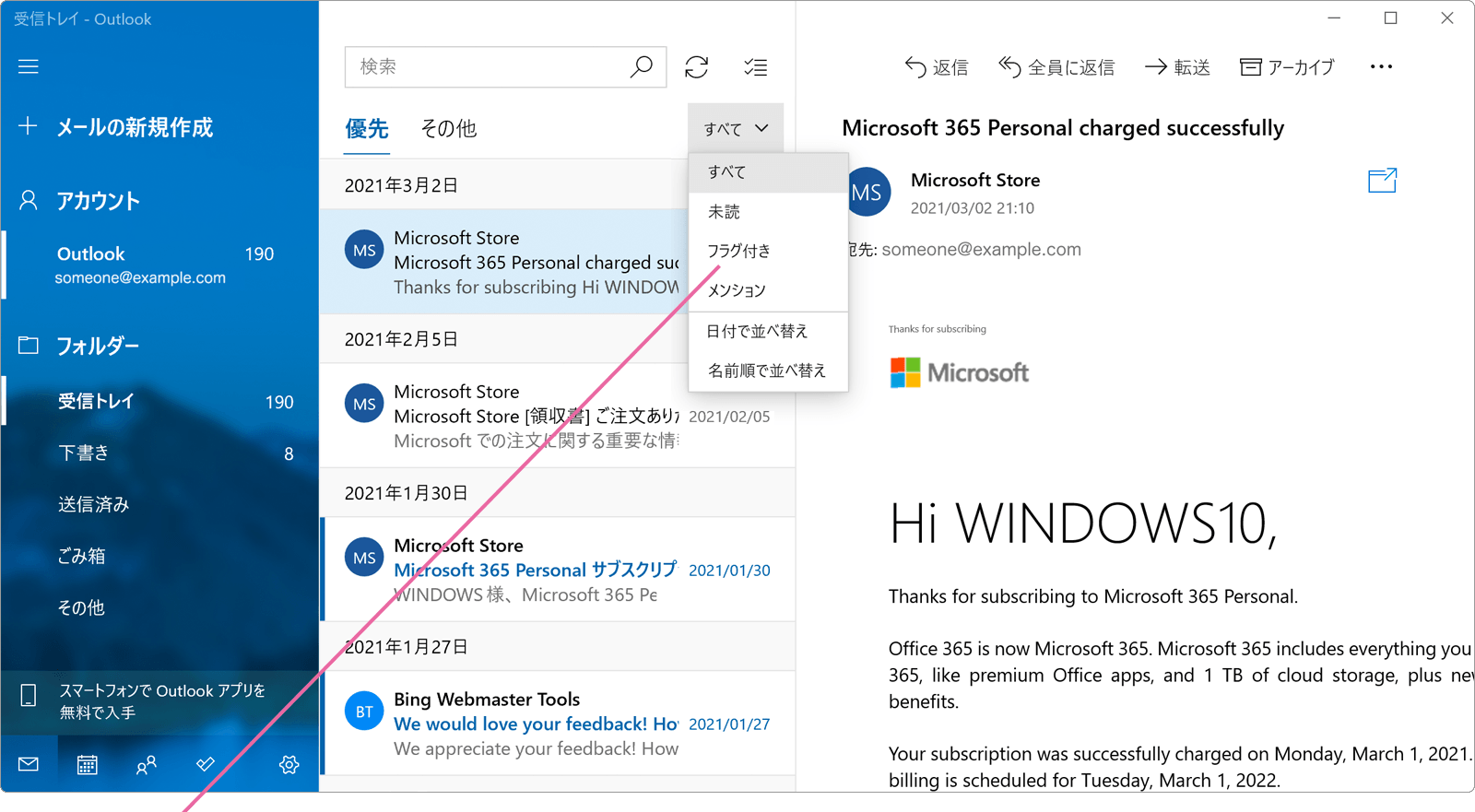The width and height of the screenshot is (1475, 812).
Task: Open その他 folders item in sidebar
Action: pos(159,607)
